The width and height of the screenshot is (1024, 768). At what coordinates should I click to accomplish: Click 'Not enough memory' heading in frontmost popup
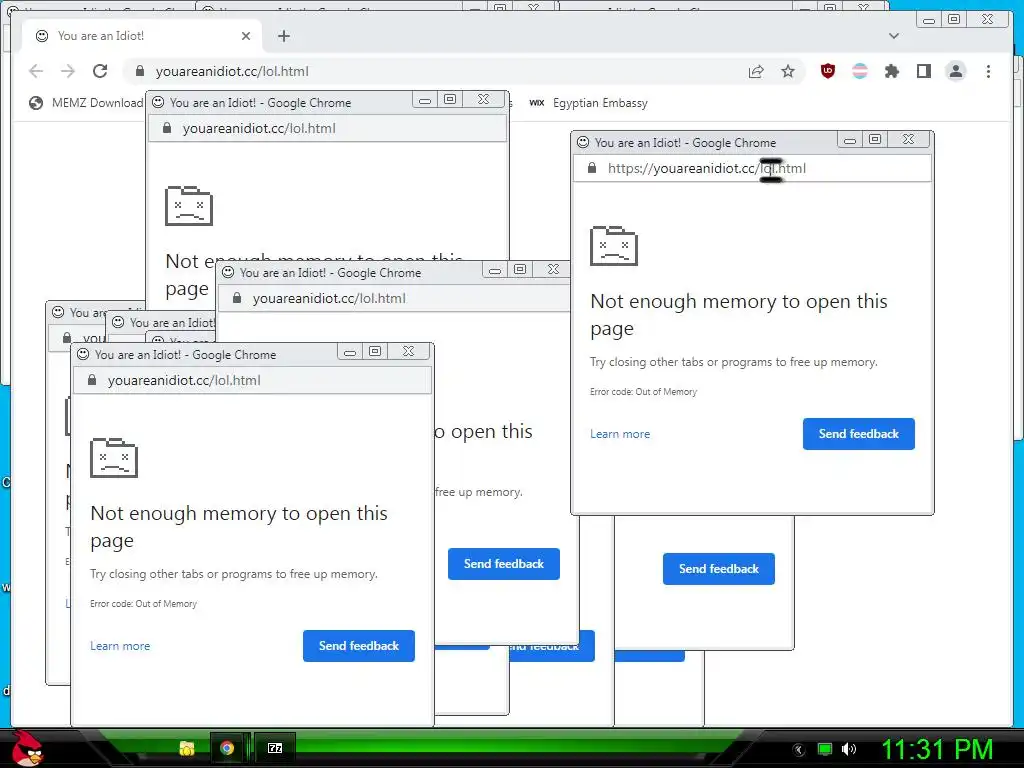(239, 526)
